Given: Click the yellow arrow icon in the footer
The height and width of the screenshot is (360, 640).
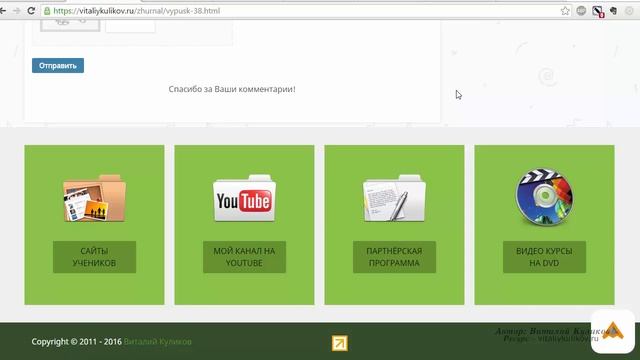Looking at the screenshot, I should [x=340, y=343].
